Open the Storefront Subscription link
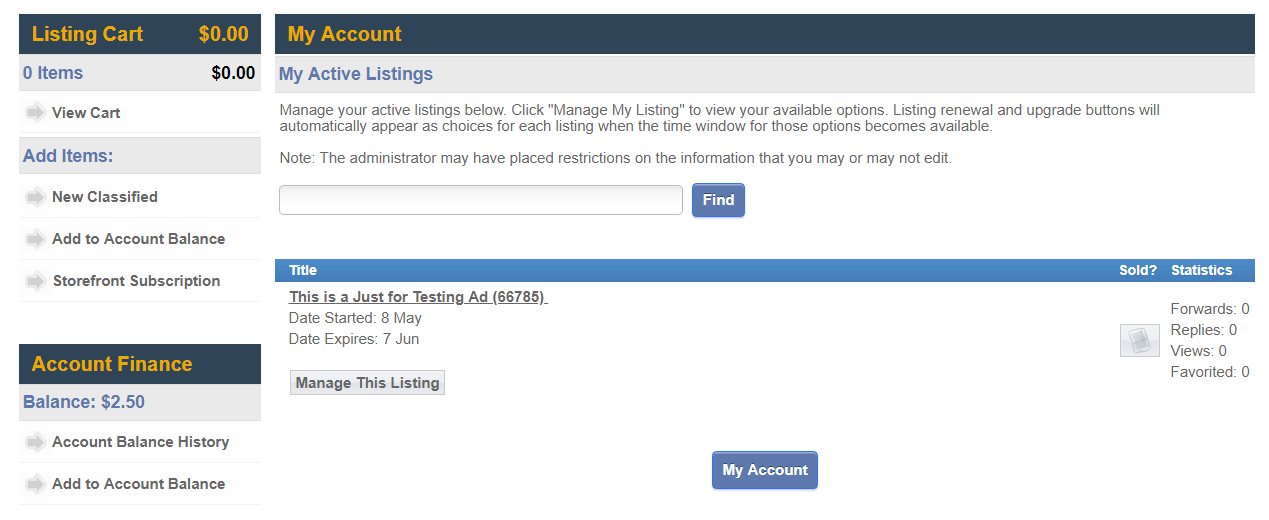1269x520 pixels. click(136, 281)
